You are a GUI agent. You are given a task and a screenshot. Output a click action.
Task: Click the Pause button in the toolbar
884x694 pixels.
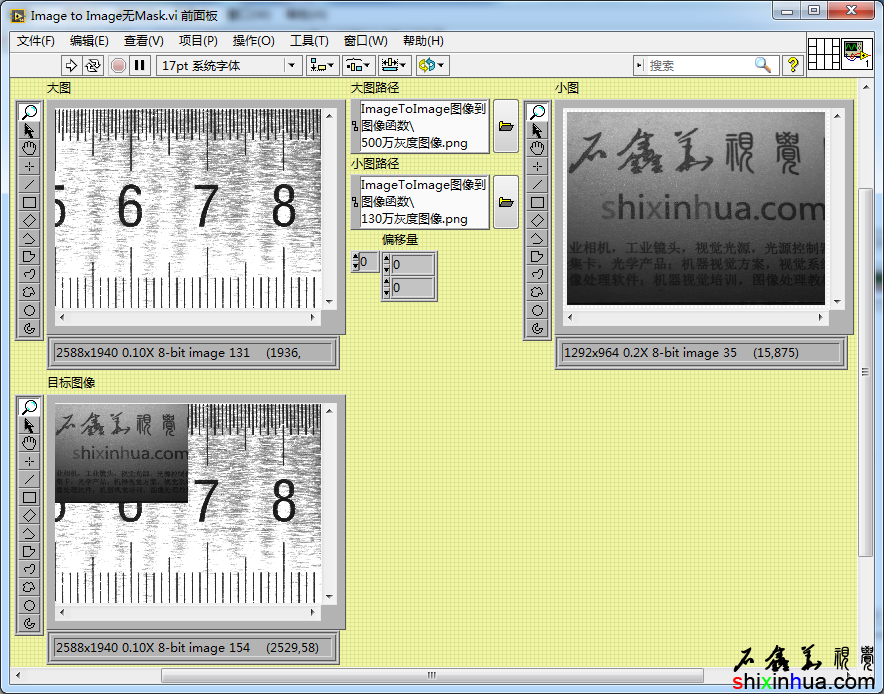coord(140,65)
